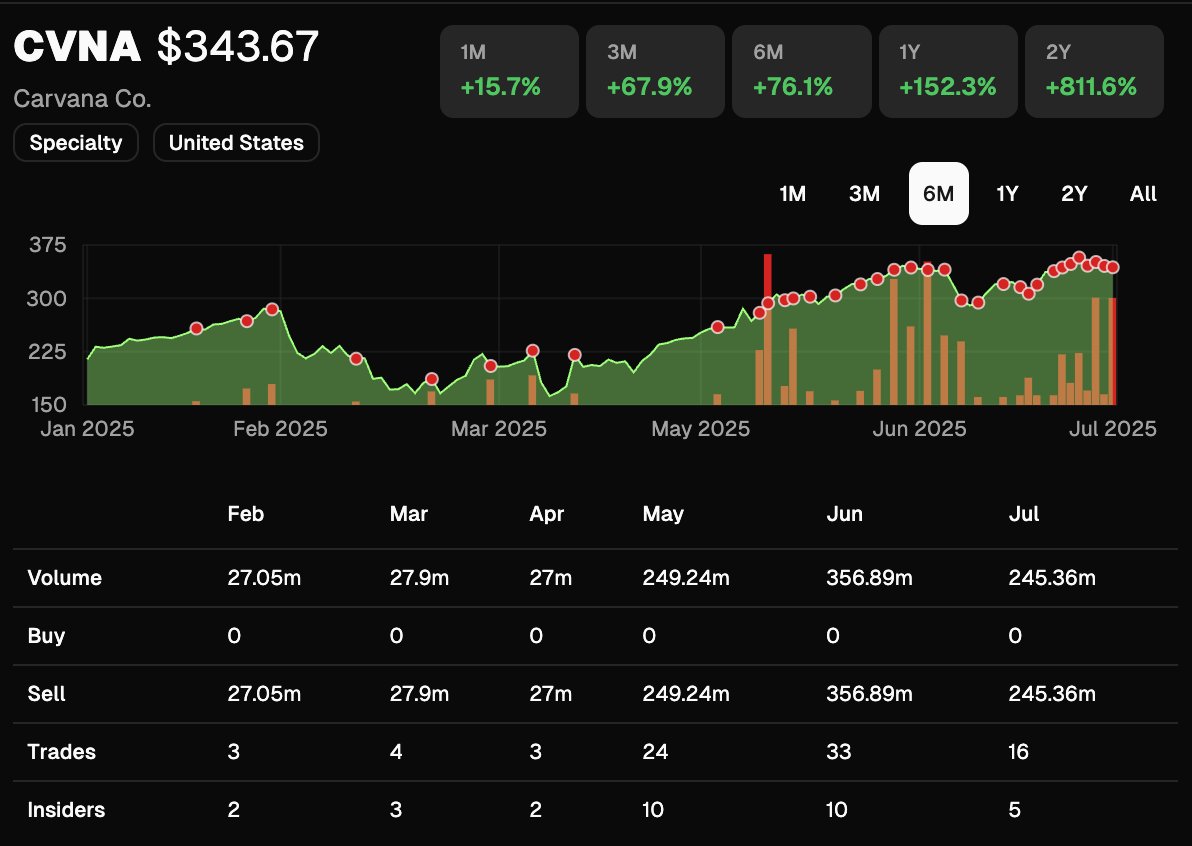Click the $343.67 price
The width and height of the screenshot is (1192, 846).
coord(238,46)
